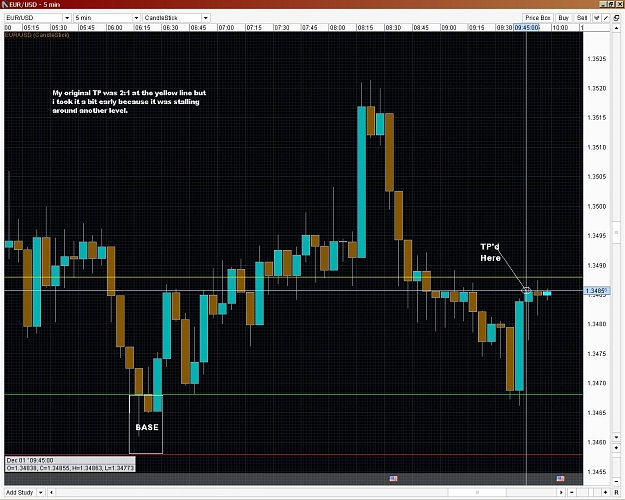Screen dimensions: 625x500
Task: Click the horizontal scrollbar thumb
Action: tap(477, 492)
